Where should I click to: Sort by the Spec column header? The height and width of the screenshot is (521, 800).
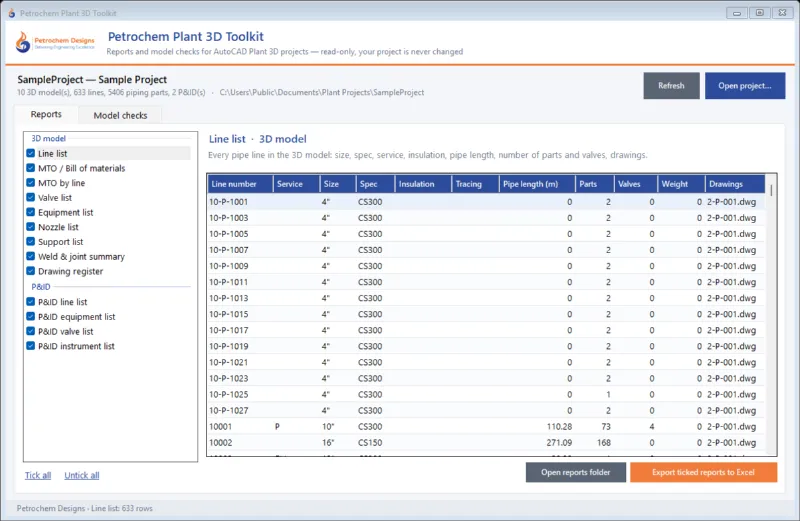[x=375, y=184]
